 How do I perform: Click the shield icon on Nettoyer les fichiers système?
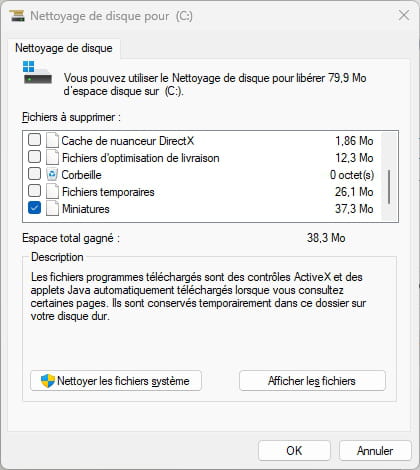point(48,381)
